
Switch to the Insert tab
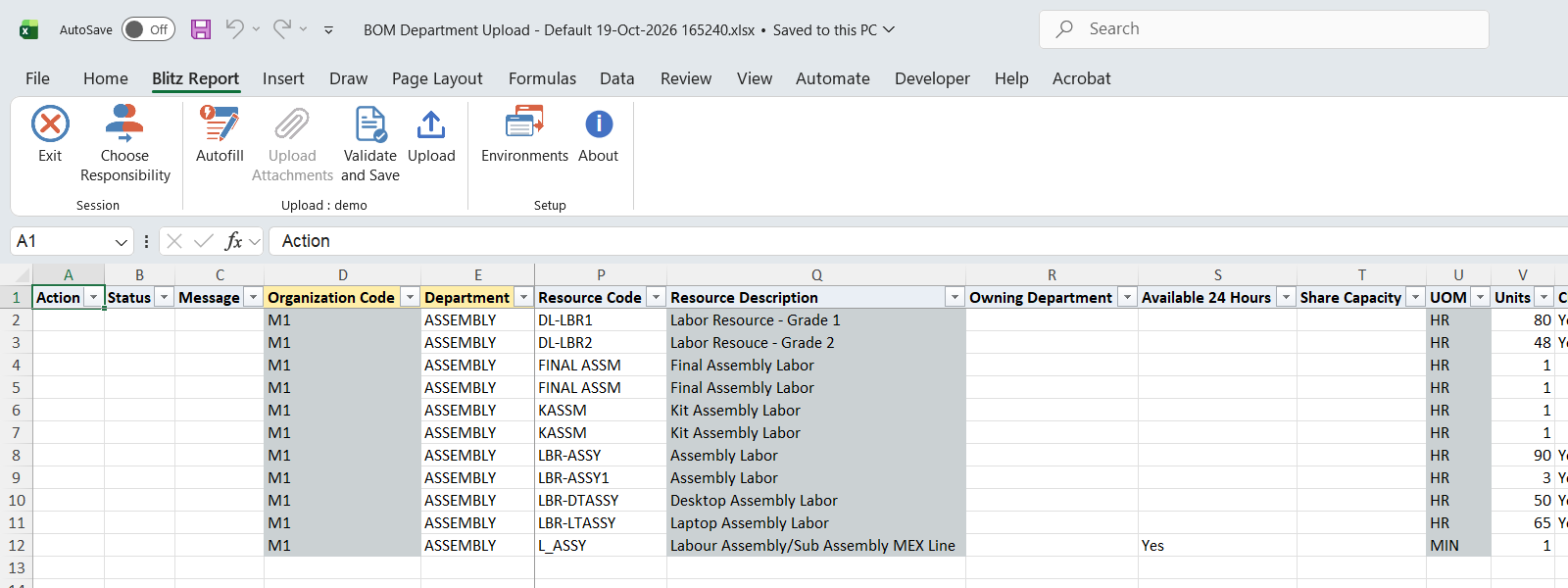[283, 78]
